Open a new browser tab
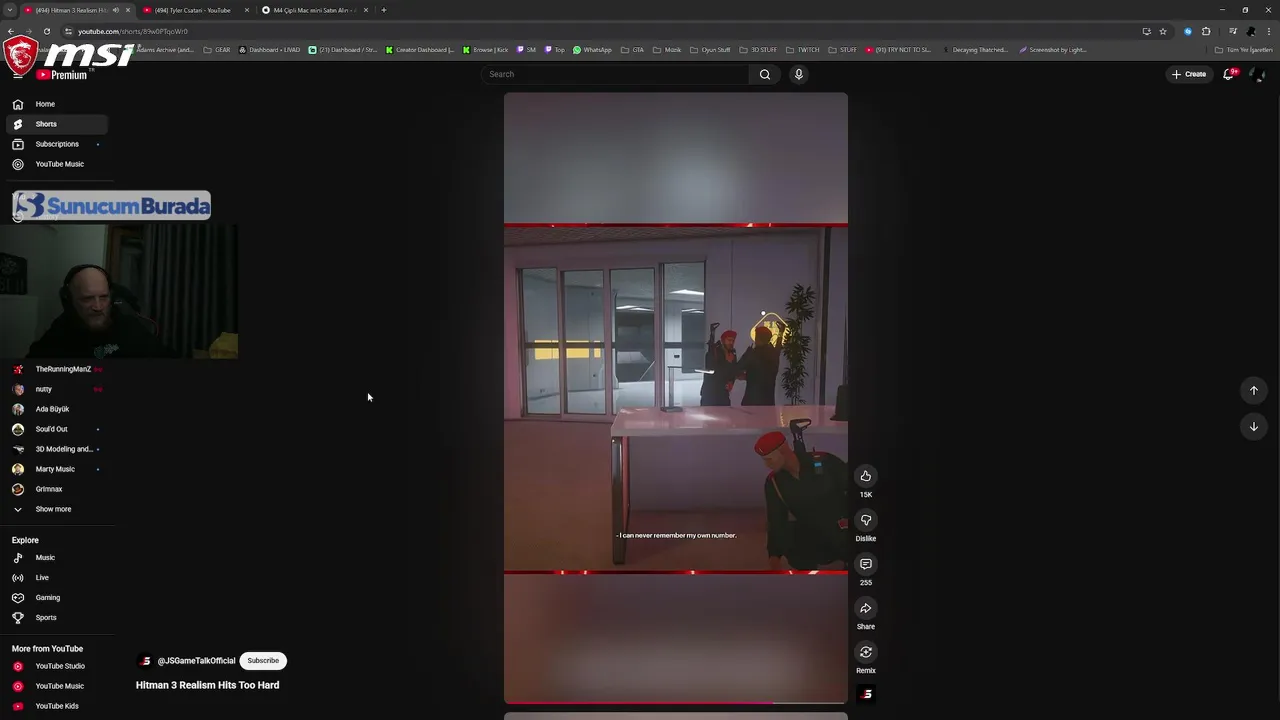The image size is (1280, 720). coord(384,10)
